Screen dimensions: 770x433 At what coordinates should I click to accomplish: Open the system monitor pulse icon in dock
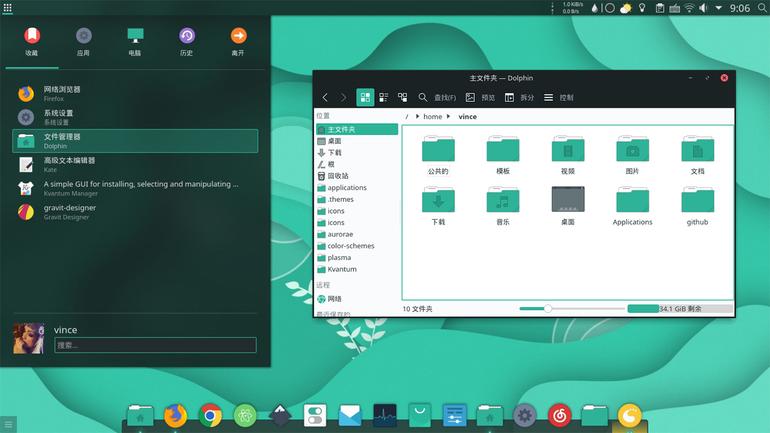385,416
